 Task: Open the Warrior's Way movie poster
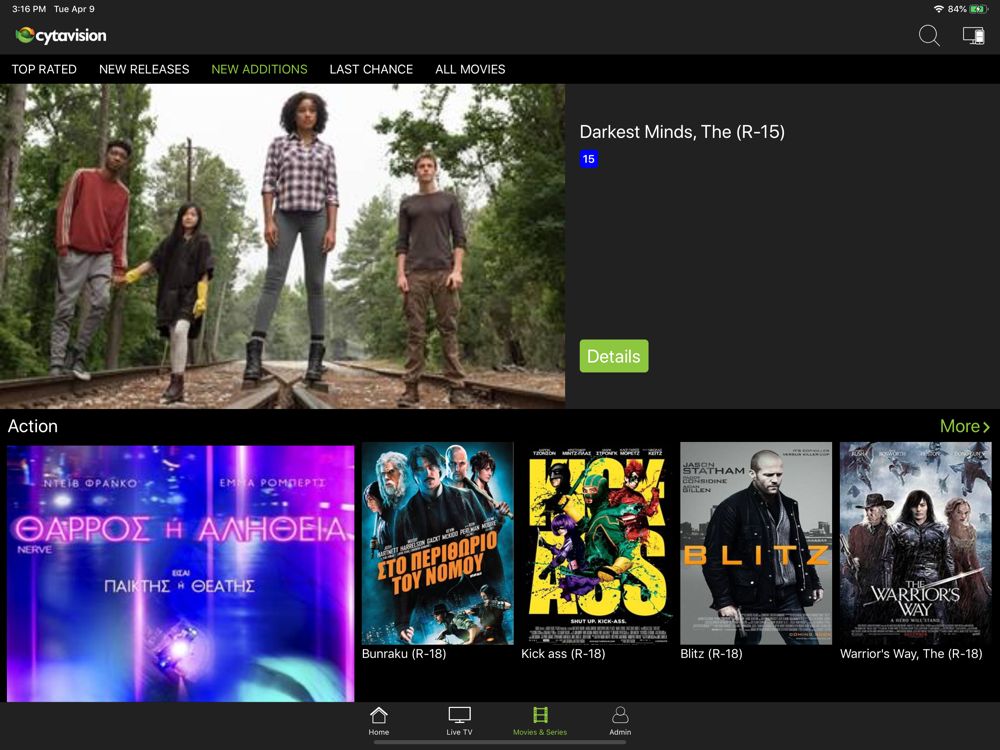915,543
